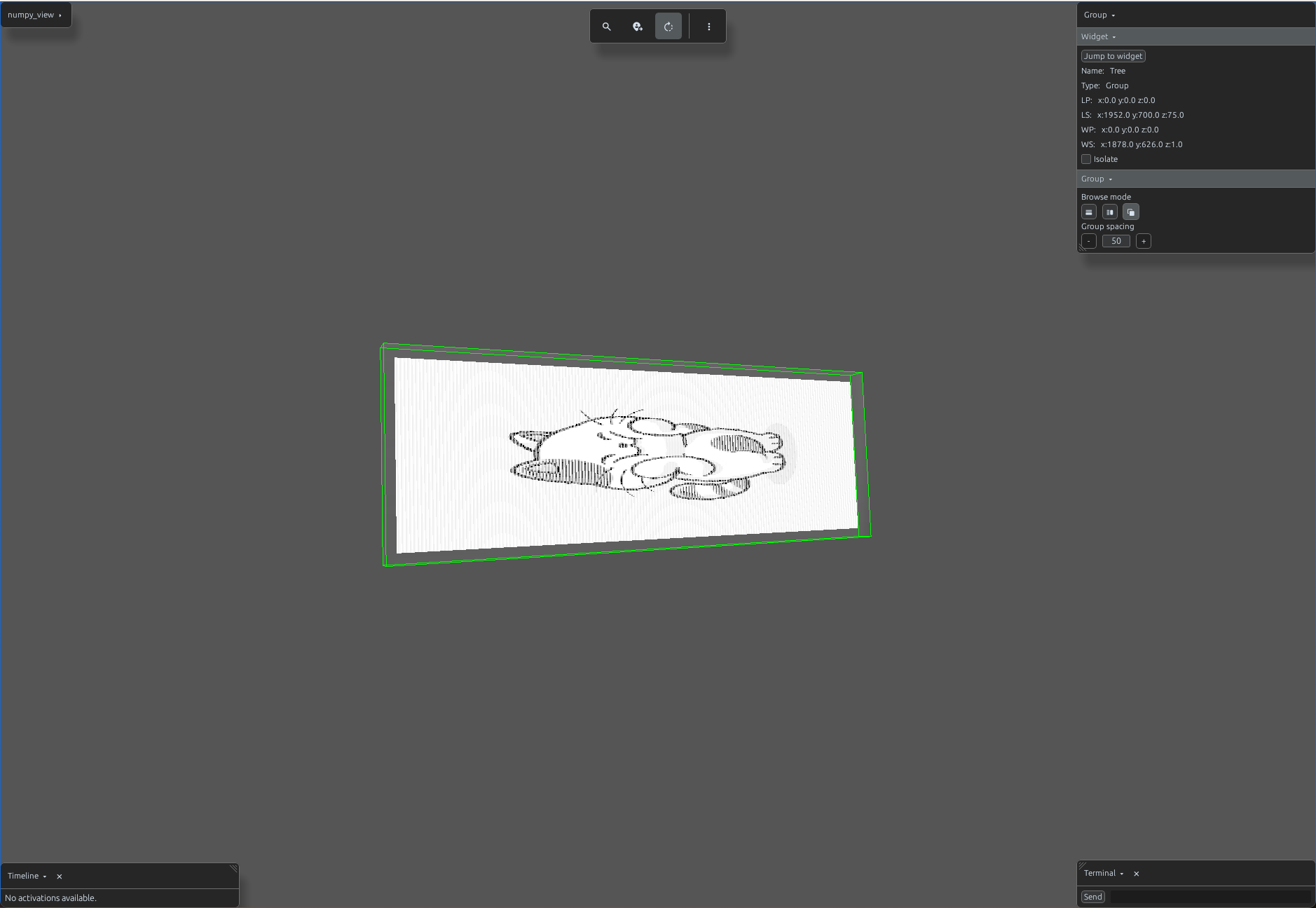Click the 'Group spacing' label
The height and width of the screenshot is (908, 1316).
point(1107,226)
